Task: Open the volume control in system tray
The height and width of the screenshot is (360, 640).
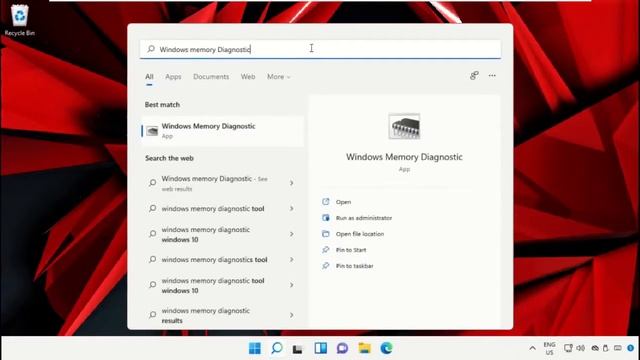Action: click(580, 348)
